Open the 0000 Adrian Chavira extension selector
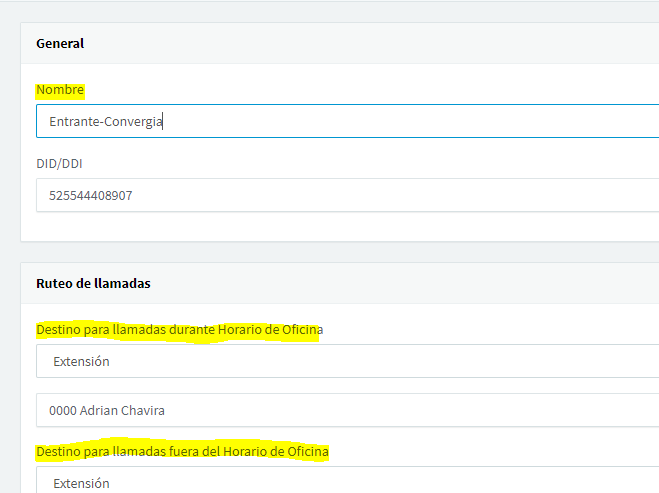659x493 pixels. tap(348, 410)
